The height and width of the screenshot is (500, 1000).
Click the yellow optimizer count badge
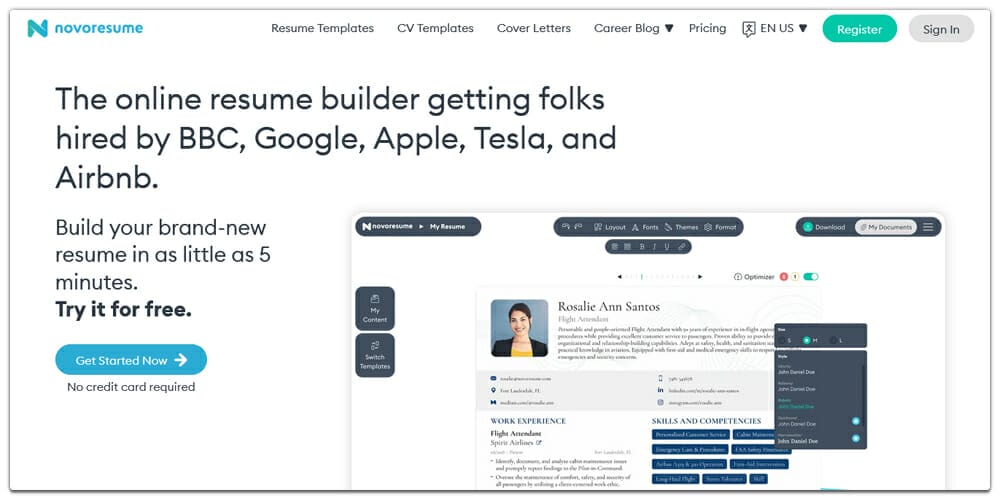795,277
